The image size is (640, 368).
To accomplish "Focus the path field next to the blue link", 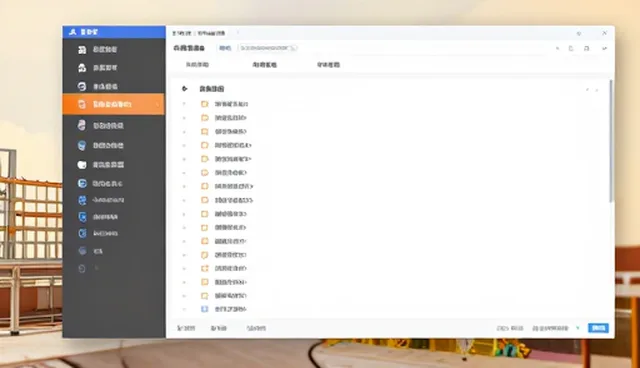I will 268,48.
